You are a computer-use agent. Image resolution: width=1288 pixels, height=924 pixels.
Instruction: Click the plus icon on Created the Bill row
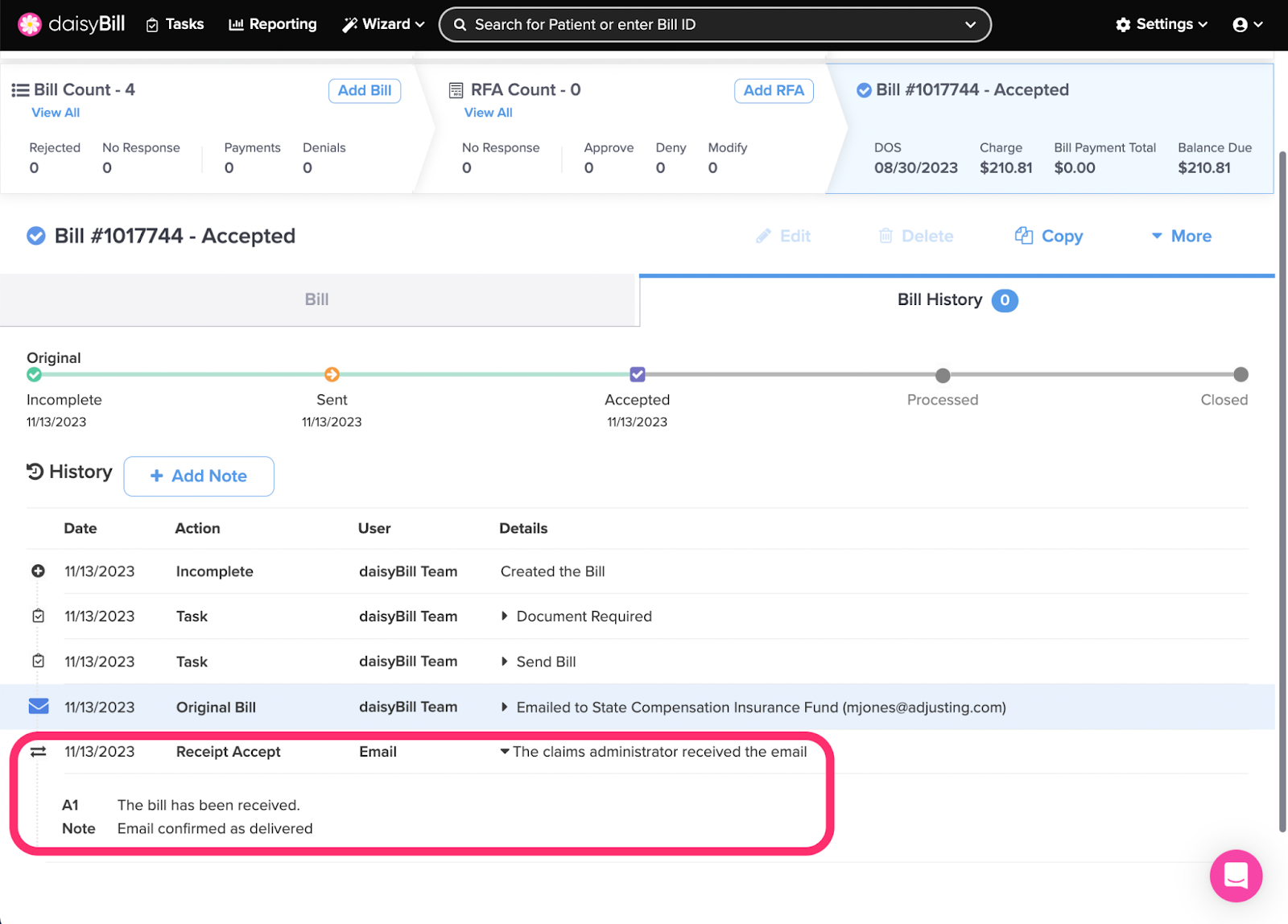(38, 571)
